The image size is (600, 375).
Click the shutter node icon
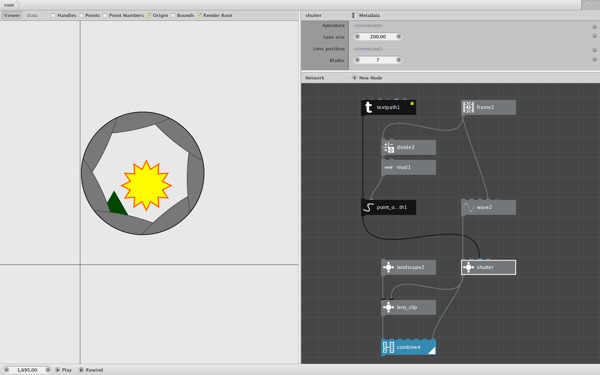pyautogui.click(x=468, y=267)
